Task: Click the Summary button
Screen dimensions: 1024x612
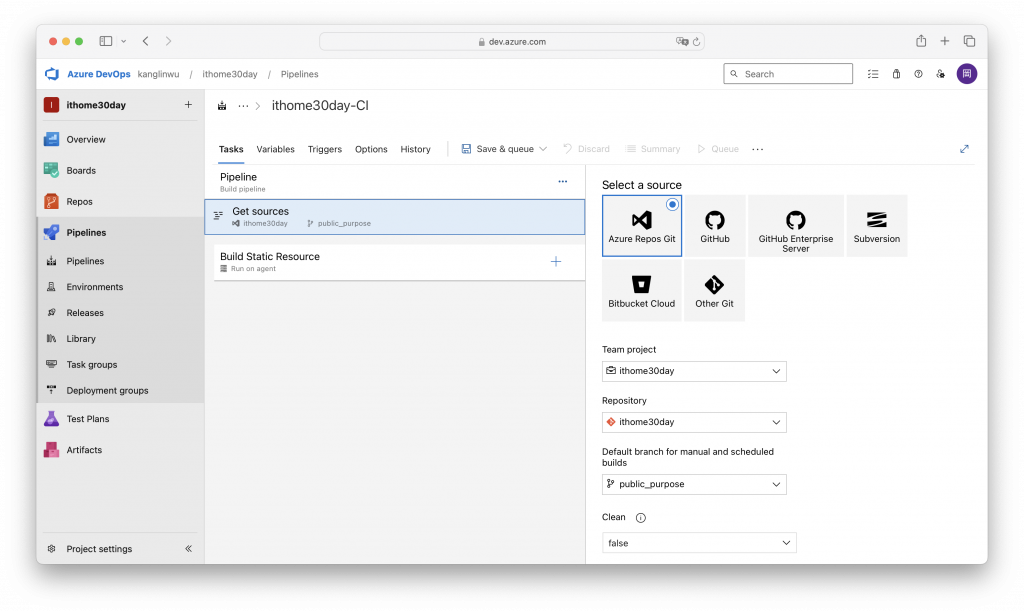Action: pyautogui.click(x=653, y=149)
